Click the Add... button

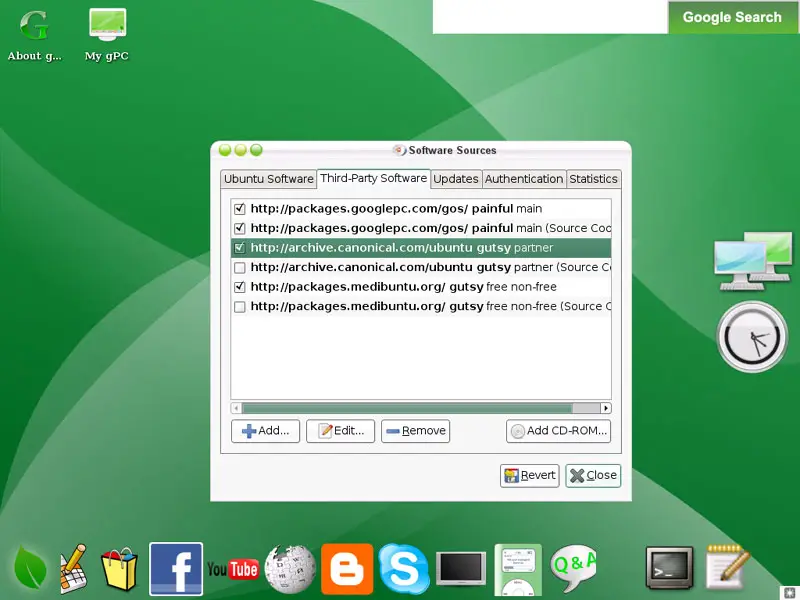click(x=265, y=431)
